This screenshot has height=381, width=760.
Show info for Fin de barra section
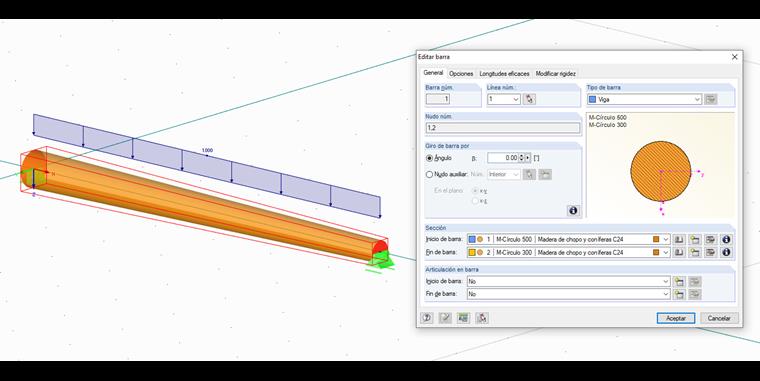(x=726, y=253)
